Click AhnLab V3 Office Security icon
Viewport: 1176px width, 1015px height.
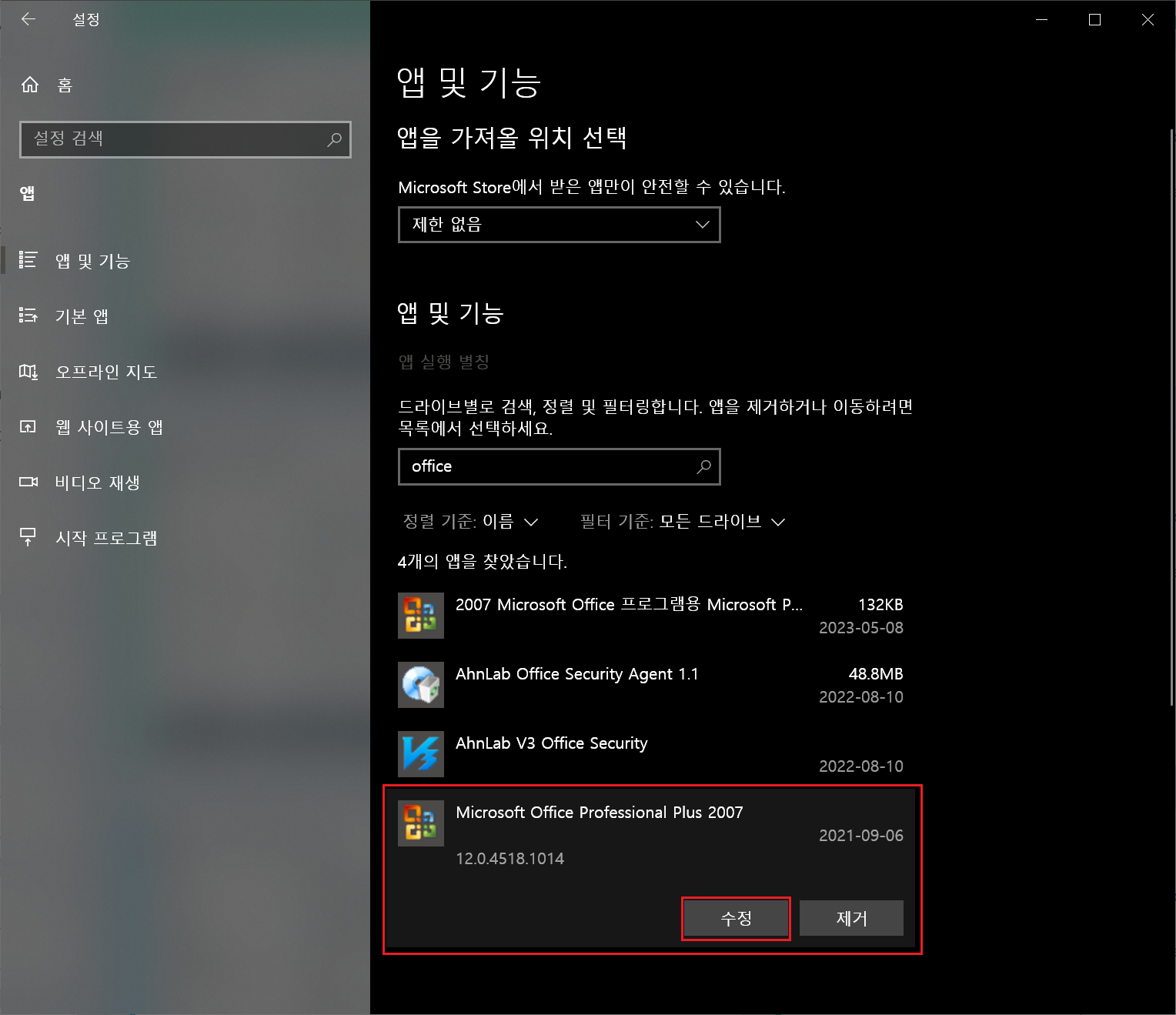(x=421, y=754)
